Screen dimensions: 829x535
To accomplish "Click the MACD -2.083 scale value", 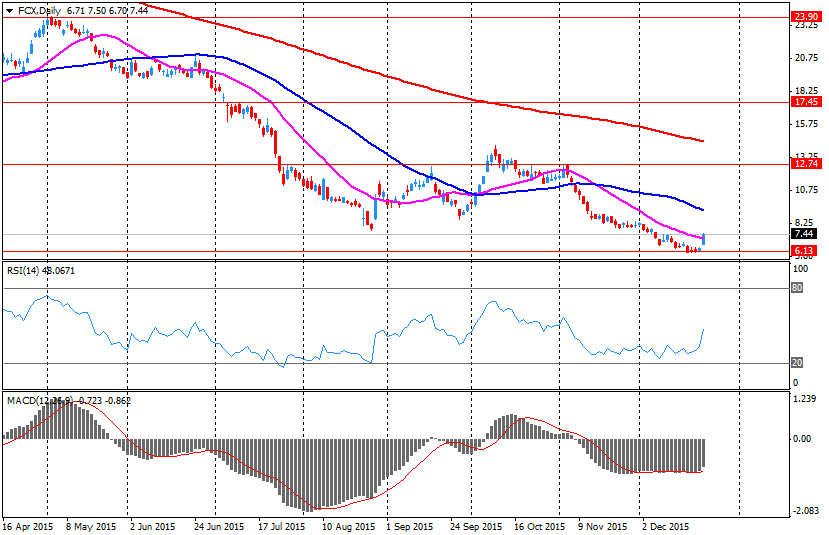I will [805, 511].
